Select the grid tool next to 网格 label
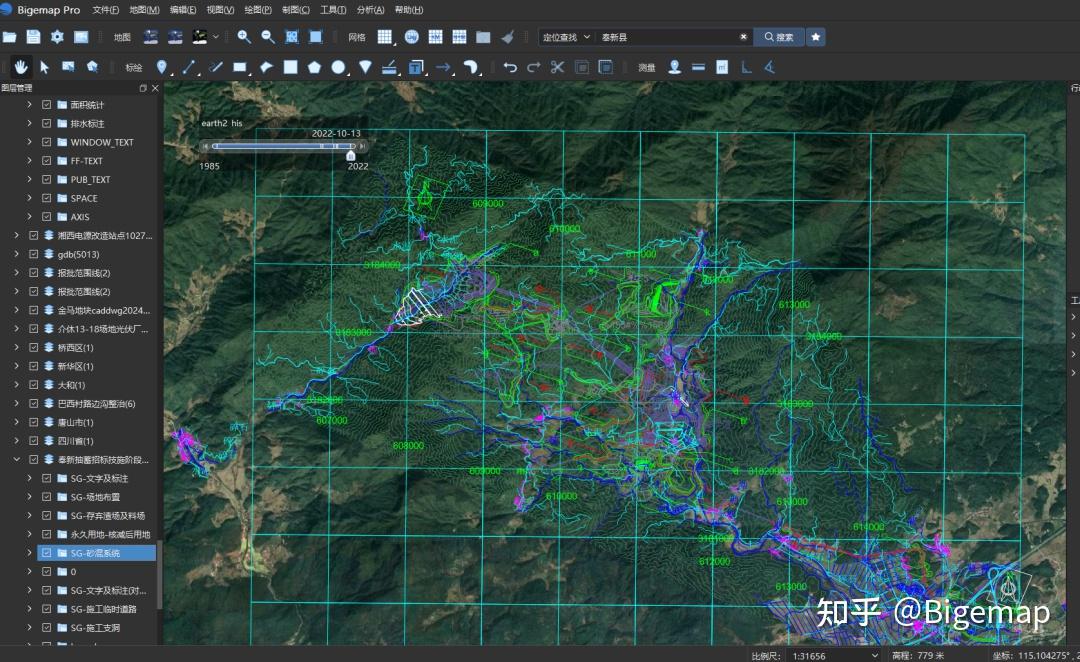This screenshot has width=1080, height=662. tap(384, 37)
